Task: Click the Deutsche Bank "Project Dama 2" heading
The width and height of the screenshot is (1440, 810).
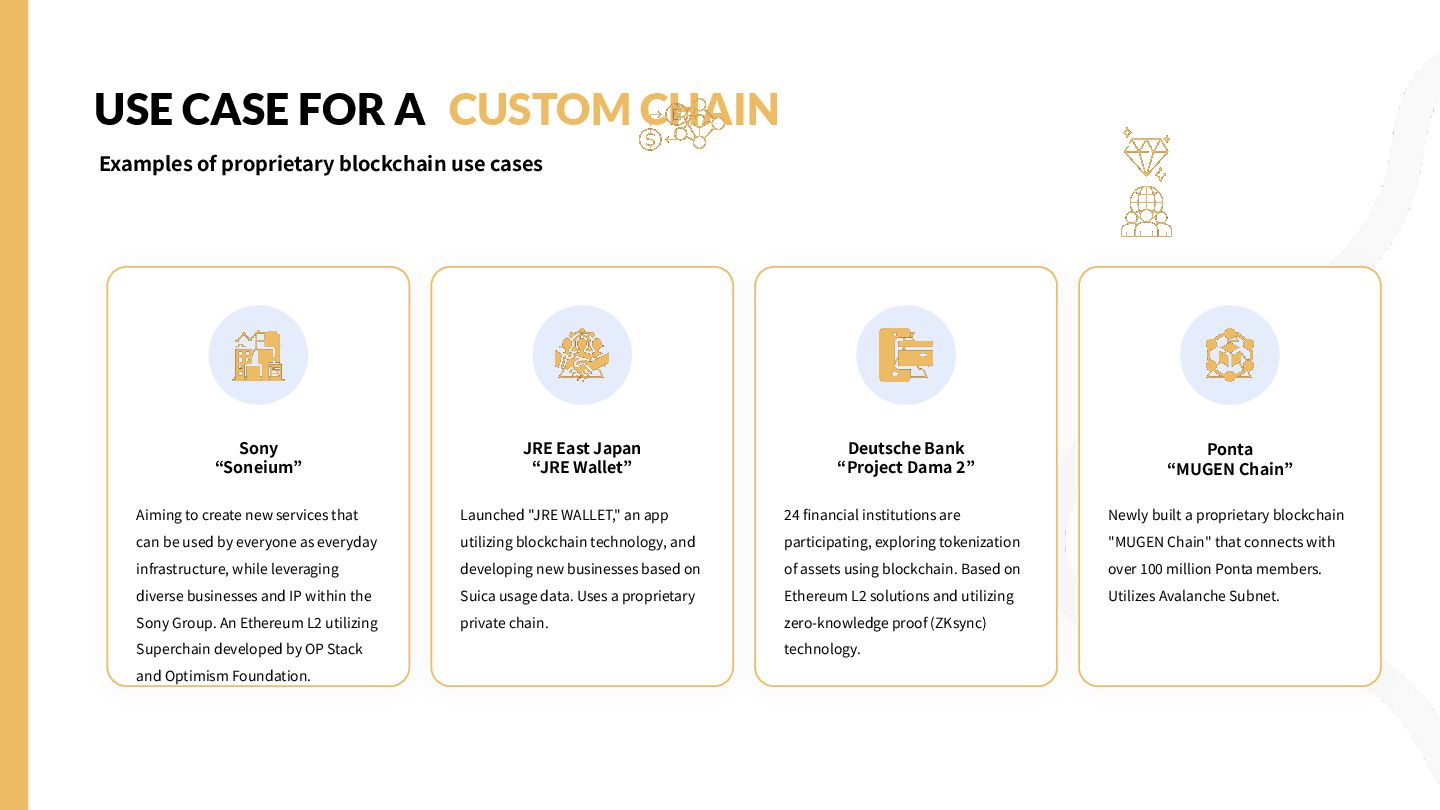Action: (906, 458)
